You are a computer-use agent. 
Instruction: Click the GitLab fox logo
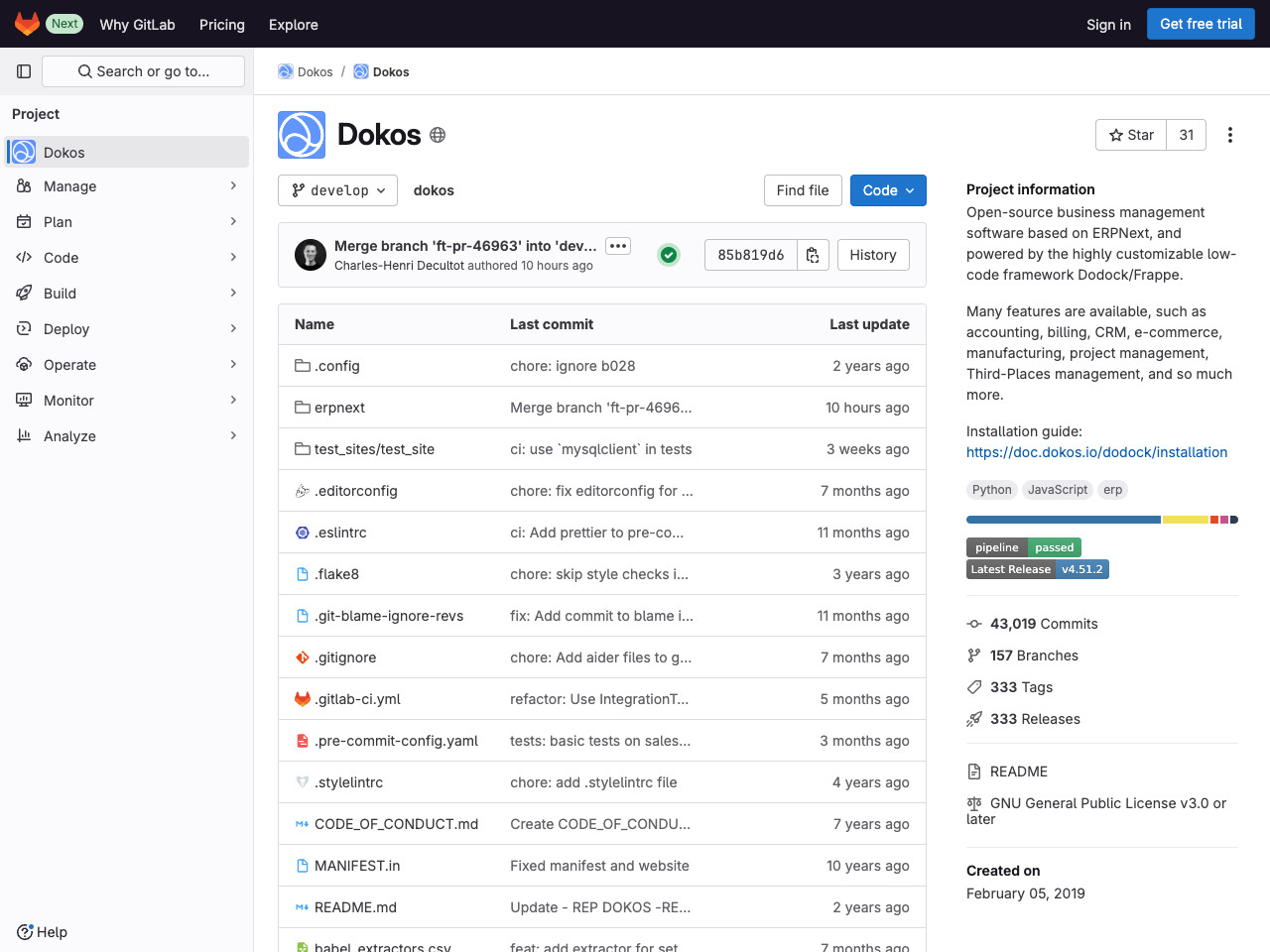pos(27,24)
